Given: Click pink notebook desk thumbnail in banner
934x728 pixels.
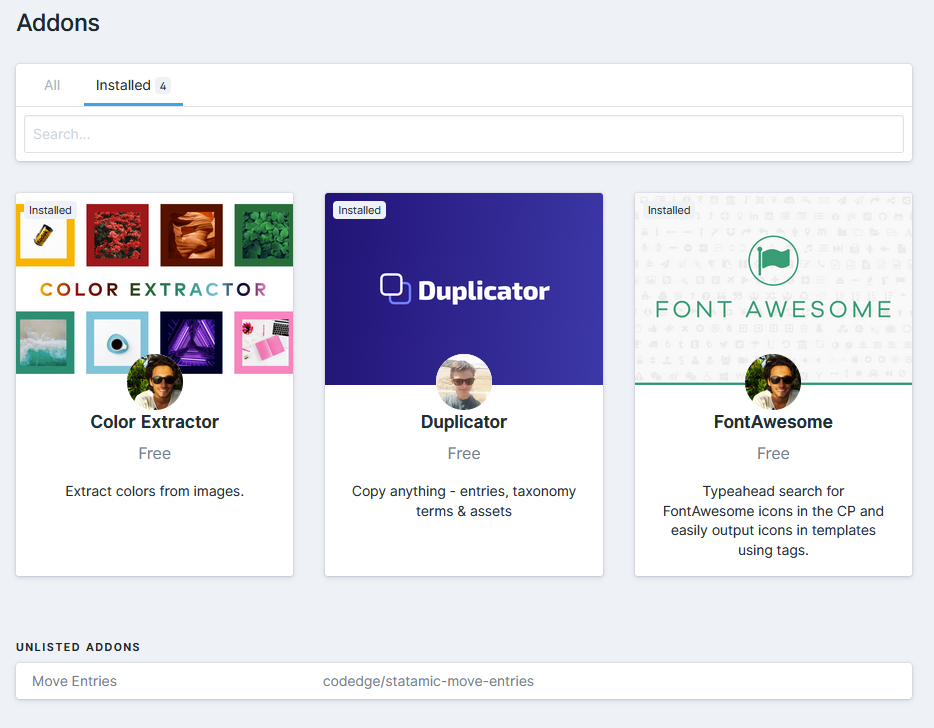Looking at the screenshot, I should coord(264,343).
